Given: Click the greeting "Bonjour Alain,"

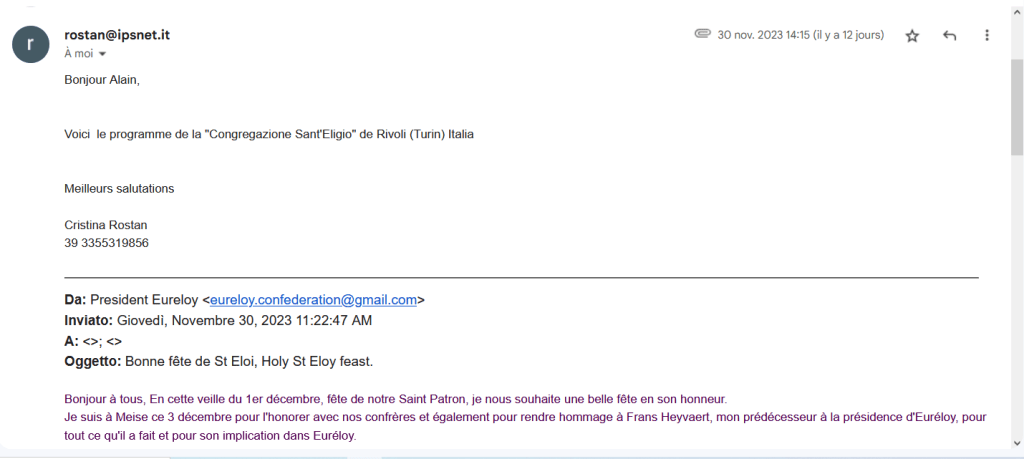Looking at the screenshot, I should (x=102, y=80).
